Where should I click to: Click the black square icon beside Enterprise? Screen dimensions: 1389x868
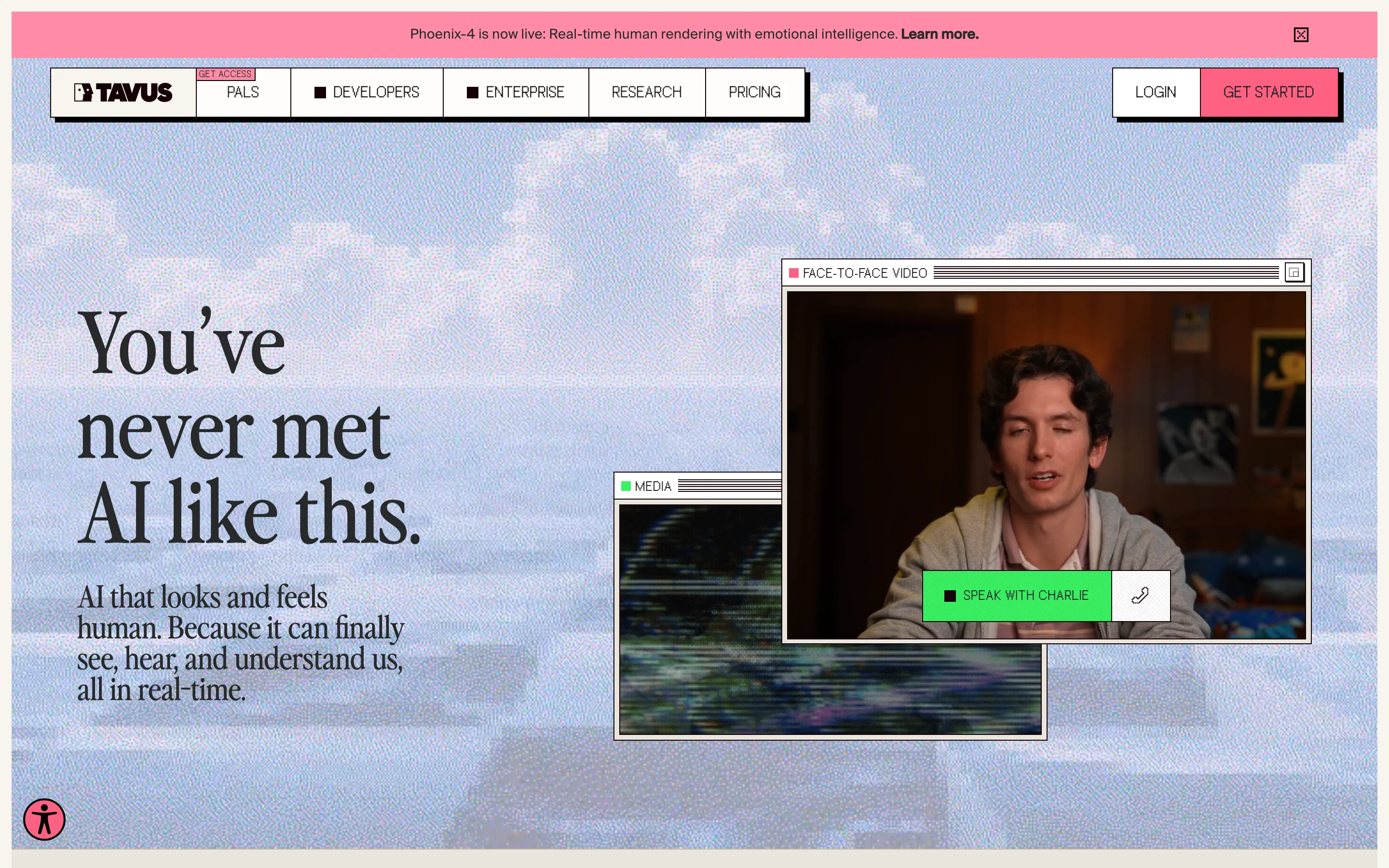[x=472, y=93]
